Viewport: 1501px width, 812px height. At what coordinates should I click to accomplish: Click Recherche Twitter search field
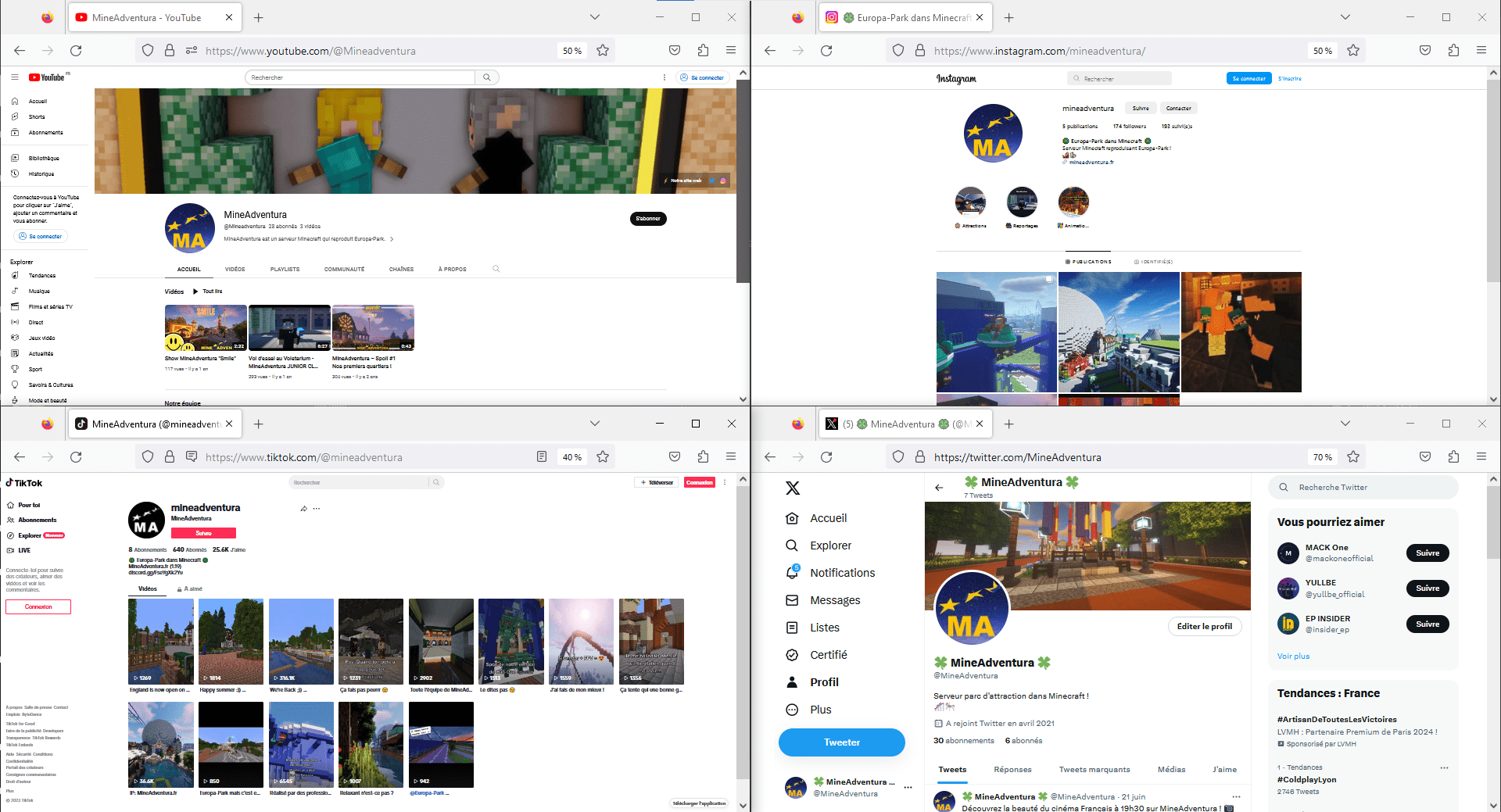tap(1363, 488)
